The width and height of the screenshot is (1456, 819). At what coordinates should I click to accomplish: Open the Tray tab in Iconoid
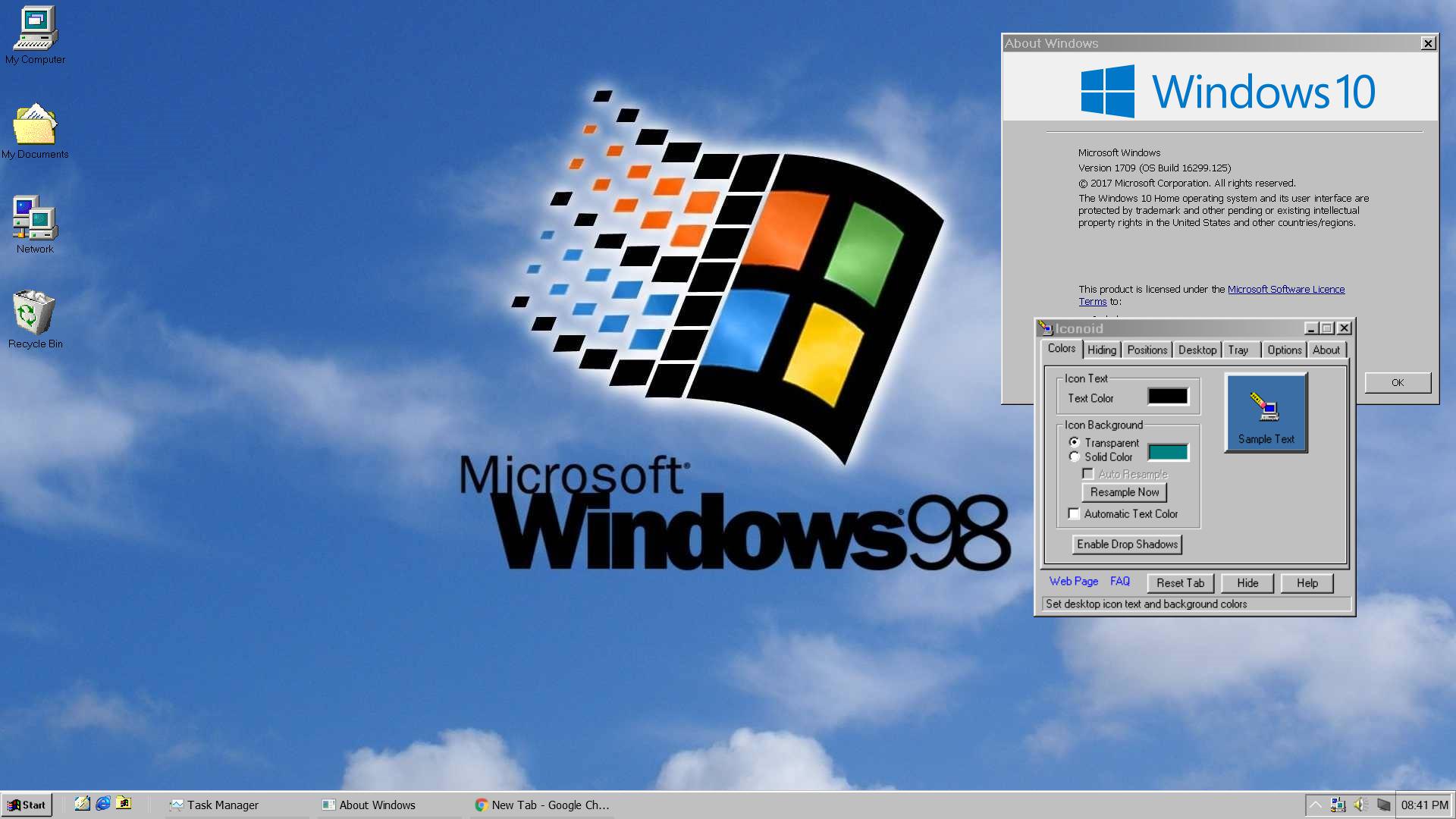tap(1239, 350)
